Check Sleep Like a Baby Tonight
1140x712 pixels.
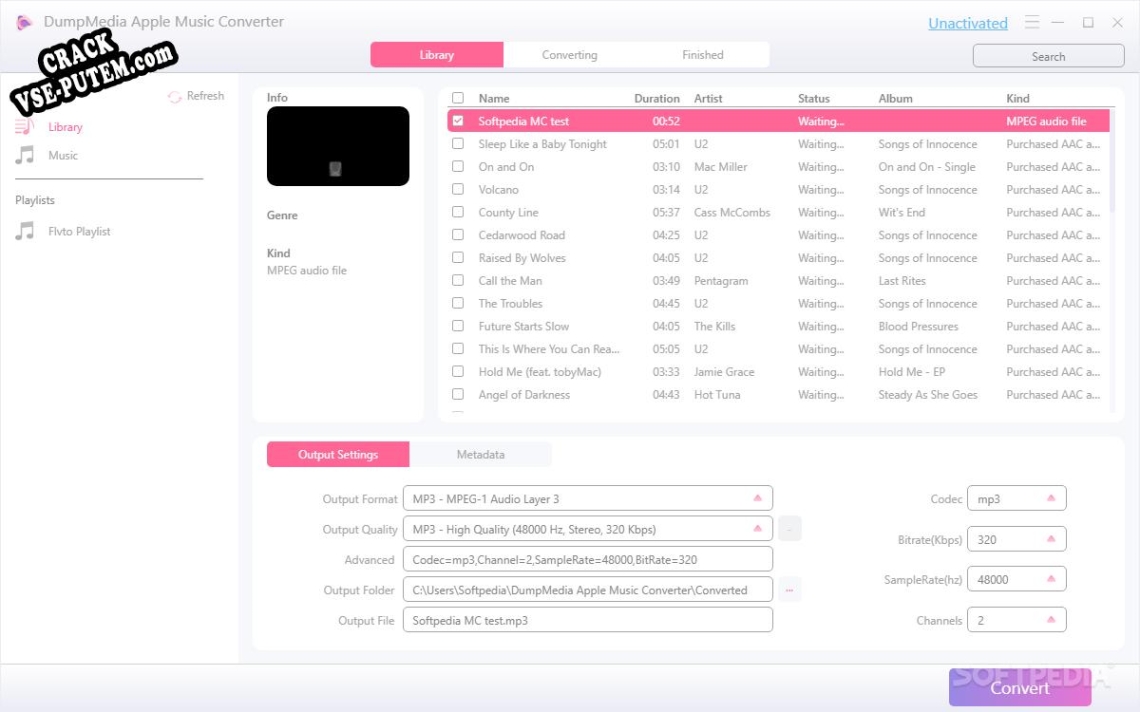458,144
